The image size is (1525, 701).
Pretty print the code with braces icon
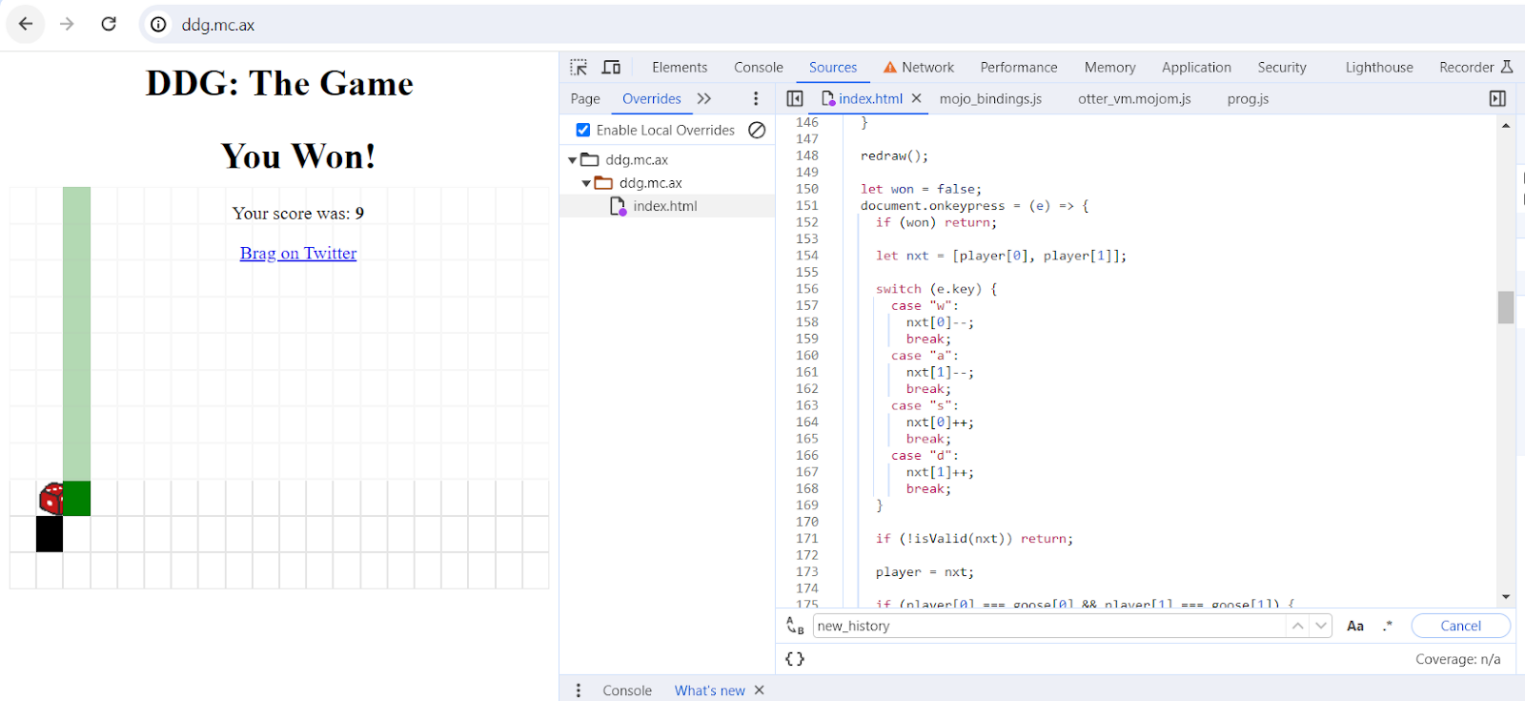[795, 659]
